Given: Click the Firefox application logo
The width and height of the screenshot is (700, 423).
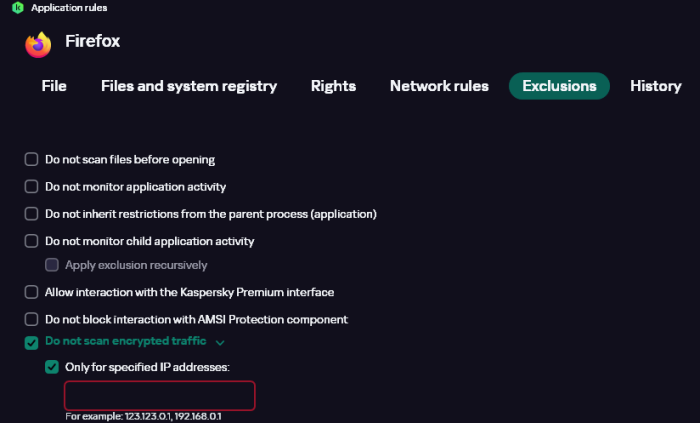Looking at the screenshot, I should pyautogui.click(x=38, y=44).
